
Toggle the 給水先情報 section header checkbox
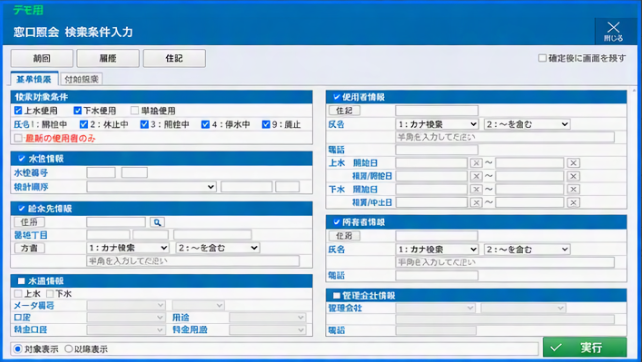coord(22,208)
